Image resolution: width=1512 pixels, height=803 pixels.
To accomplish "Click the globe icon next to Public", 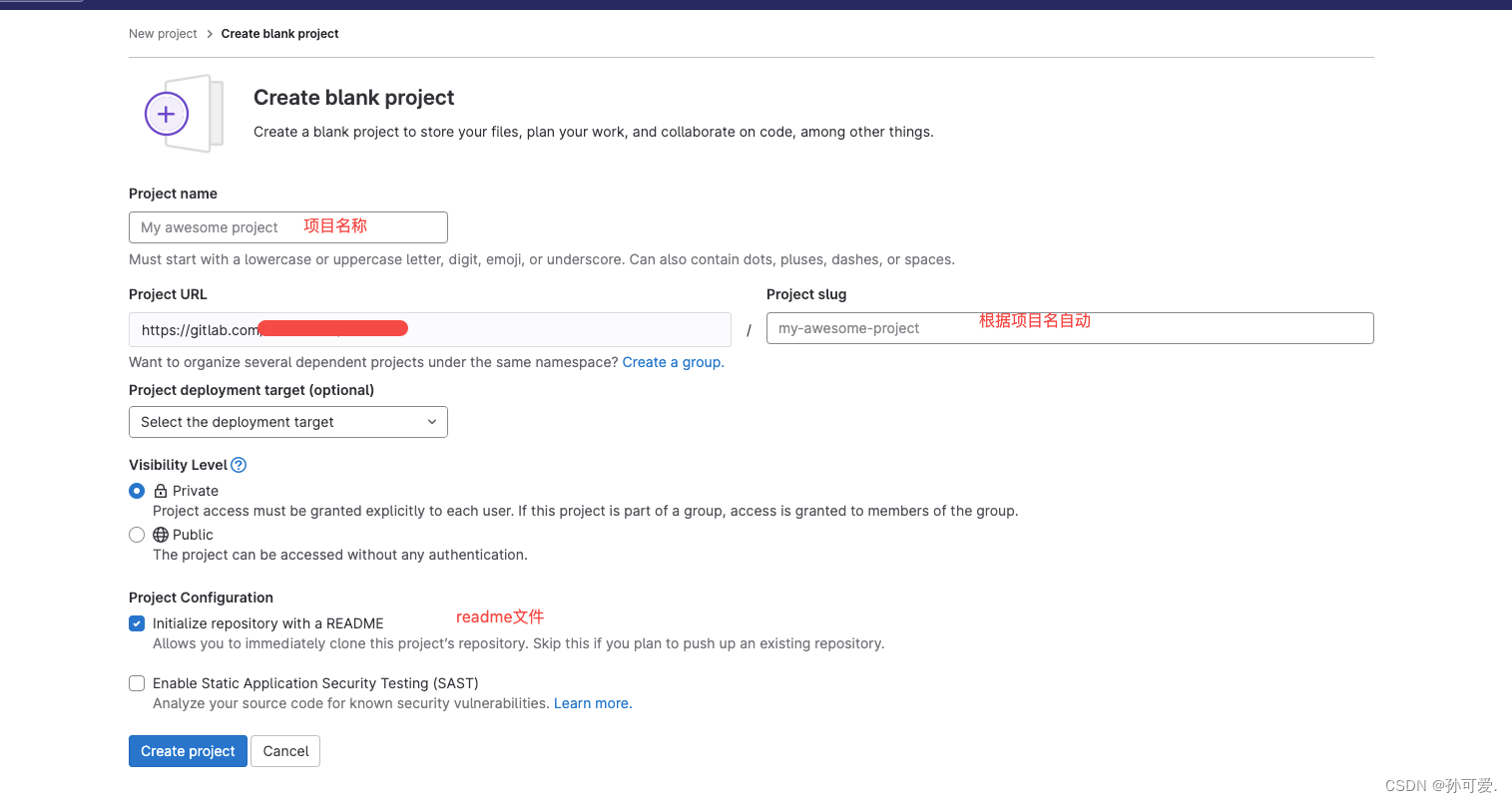I will (x=160, y=534).
